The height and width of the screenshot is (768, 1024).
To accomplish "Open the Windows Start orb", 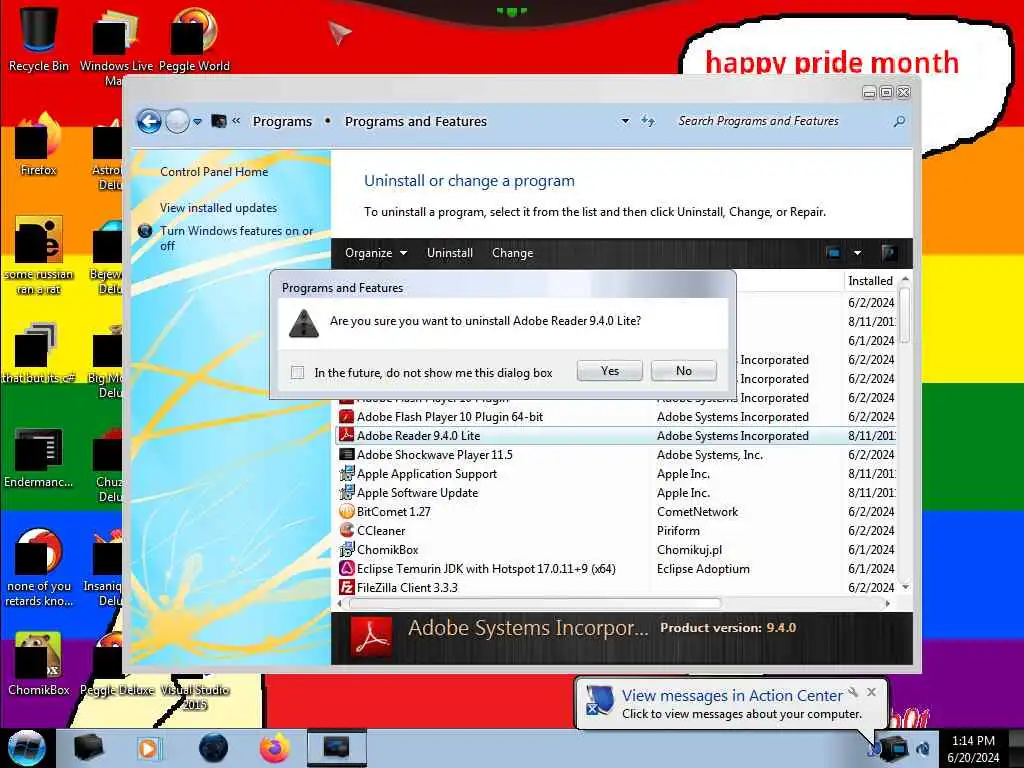I will click(x=27, y=748).
